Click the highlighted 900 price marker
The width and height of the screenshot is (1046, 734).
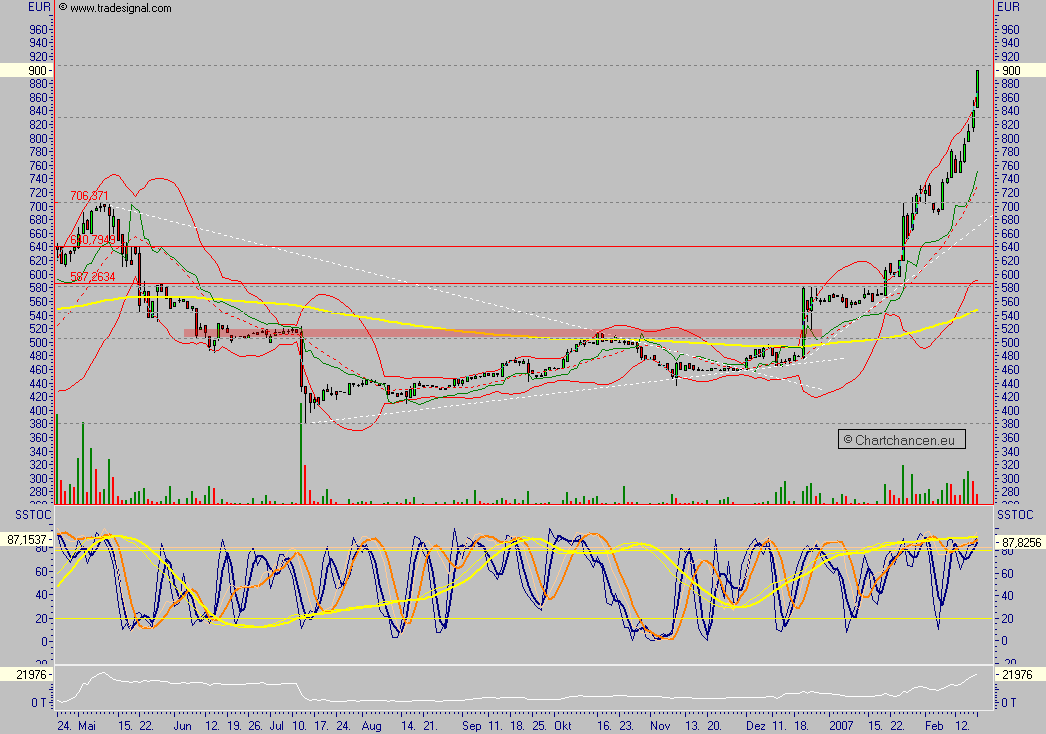35,71
